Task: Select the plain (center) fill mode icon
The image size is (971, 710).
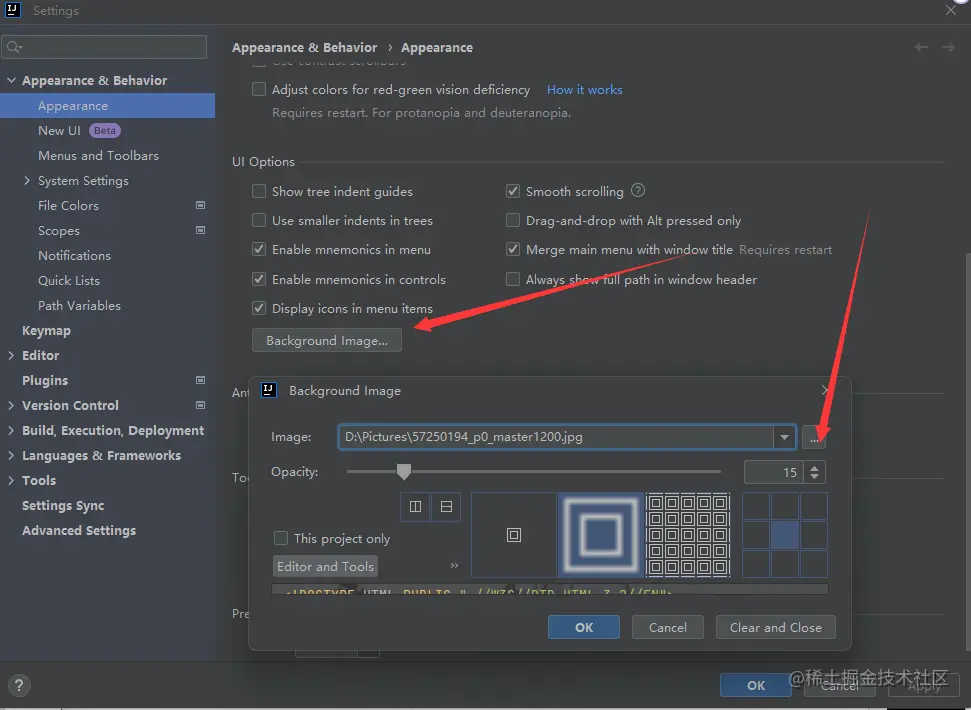Action: (x=514, y=535)
